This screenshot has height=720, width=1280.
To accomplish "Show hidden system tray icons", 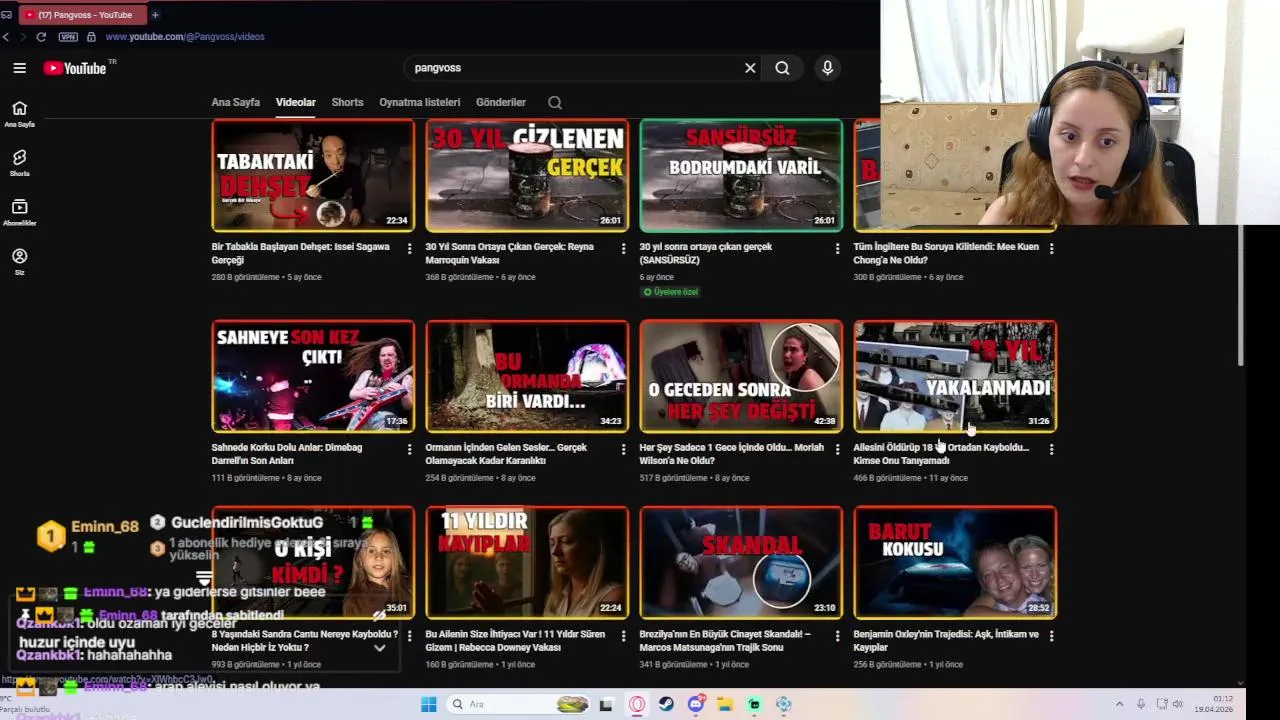I will pos(1119,704).
